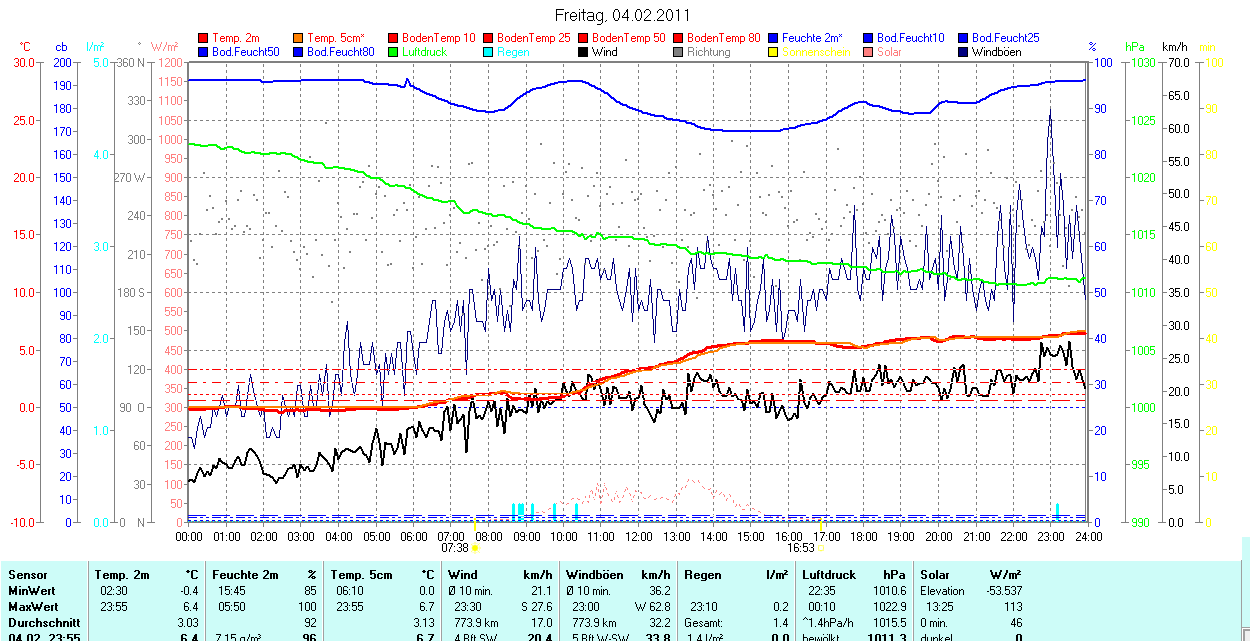Screen dimensions: 1250x641
Task: Click the green Luftdruck legend swatch
Action: pos(393,51)
